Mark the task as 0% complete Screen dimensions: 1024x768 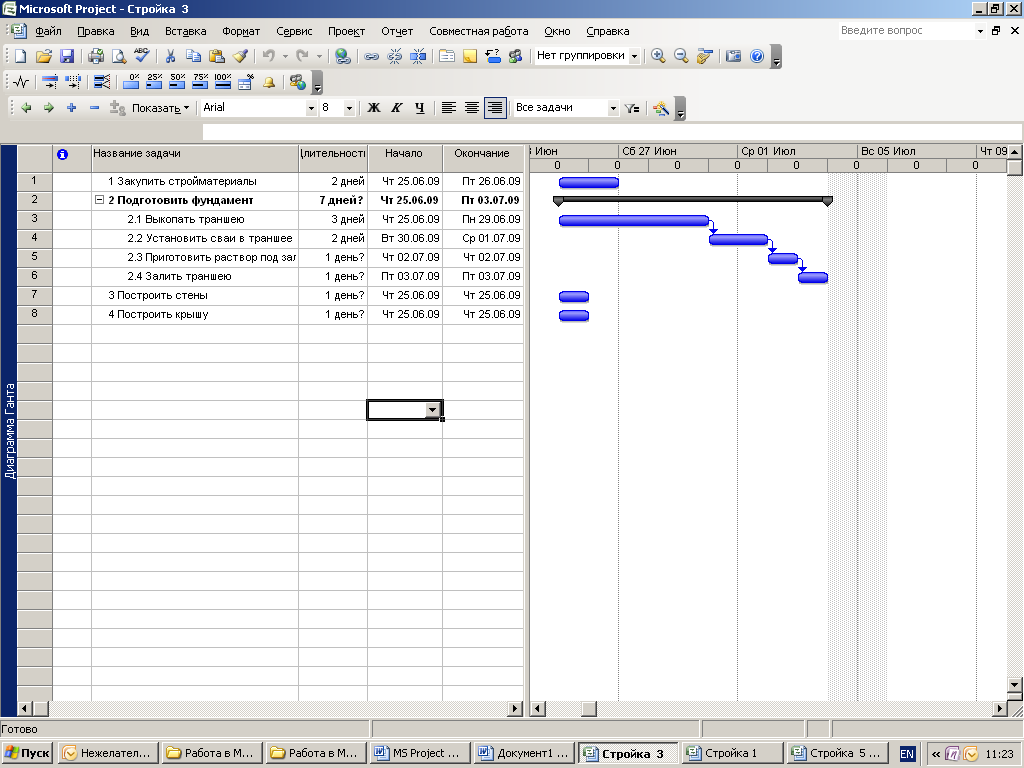pyautogui.click(x=131, y=82)
